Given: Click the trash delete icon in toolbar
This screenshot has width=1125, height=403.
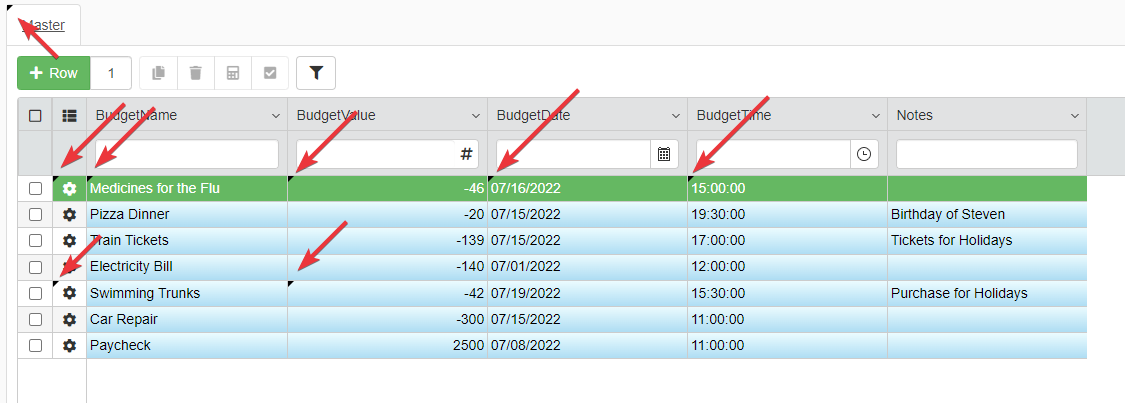Looking at the screenshot, I should (x=195, y=73).
